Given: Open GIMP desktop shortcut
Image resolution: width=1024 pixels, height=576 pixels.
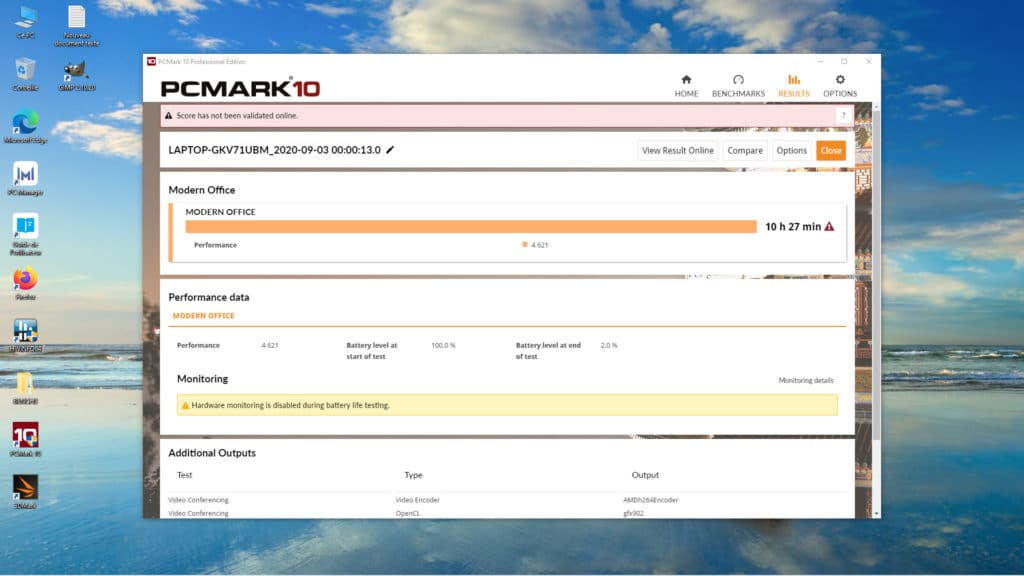Looking at the screenshot, I should coord(76,75).
